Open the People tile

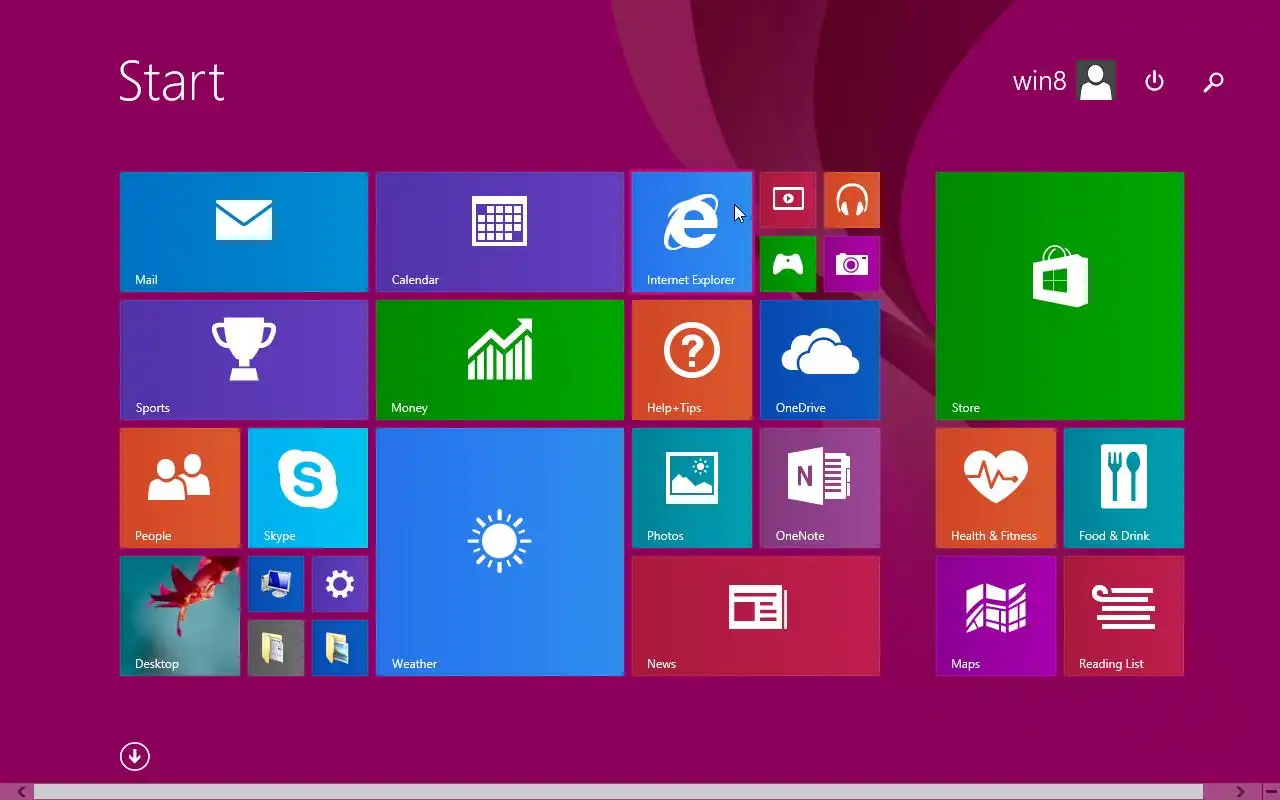point(180,488)
